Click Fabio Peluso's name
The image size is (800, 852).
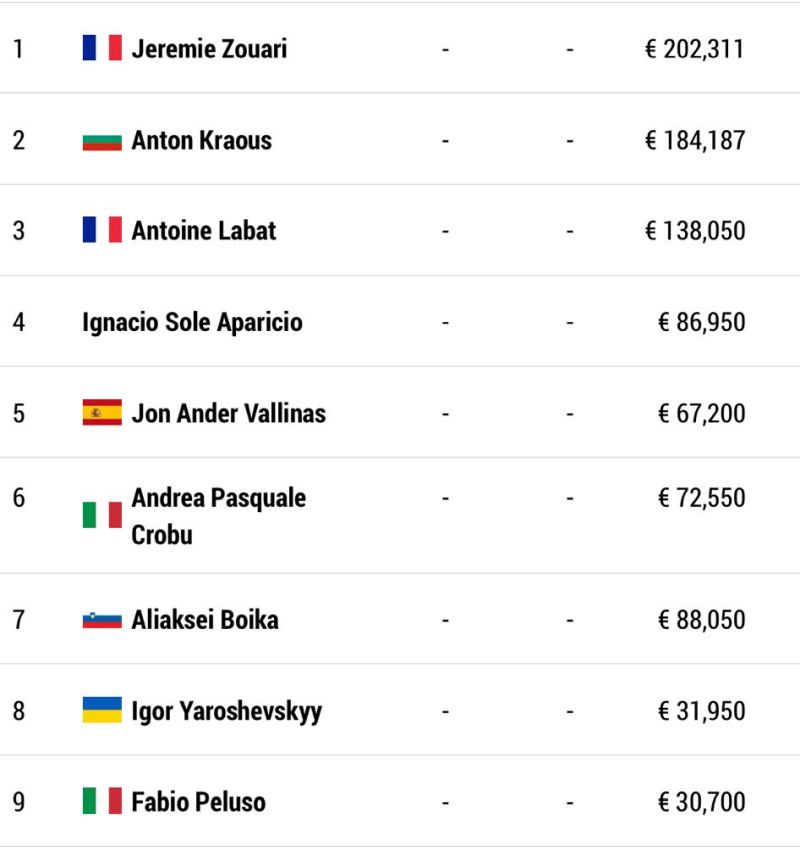(x=198, y=802)
